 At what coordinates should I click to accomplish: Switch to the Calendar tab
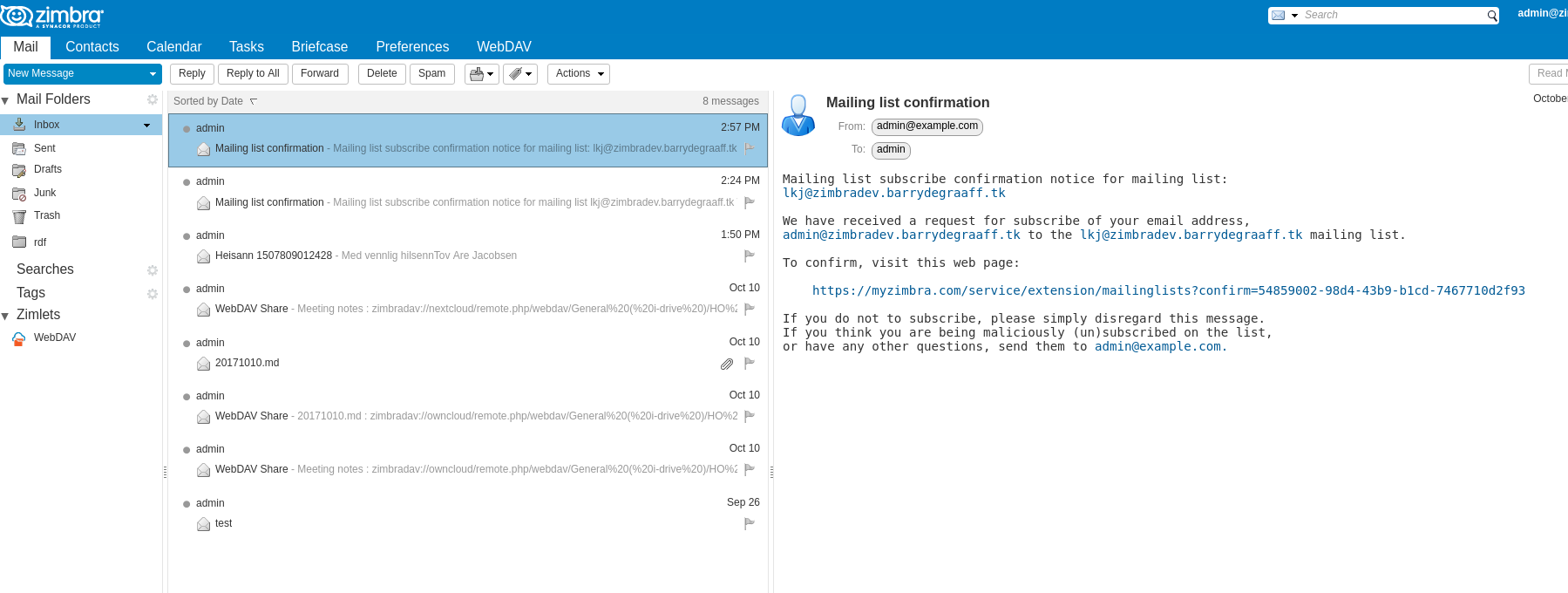(173, 47)
